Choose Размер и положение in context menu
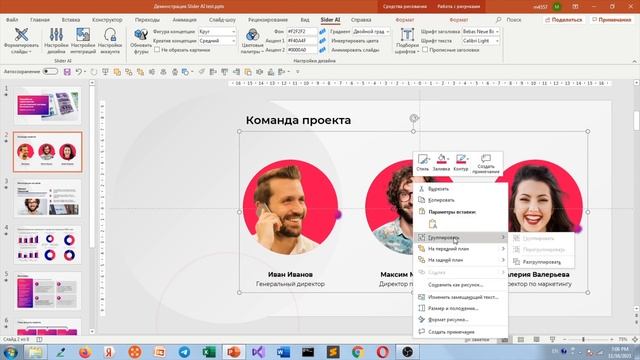The height and width of the screenshot is (360, 640). pyautogui.click(x=461, y=309)
